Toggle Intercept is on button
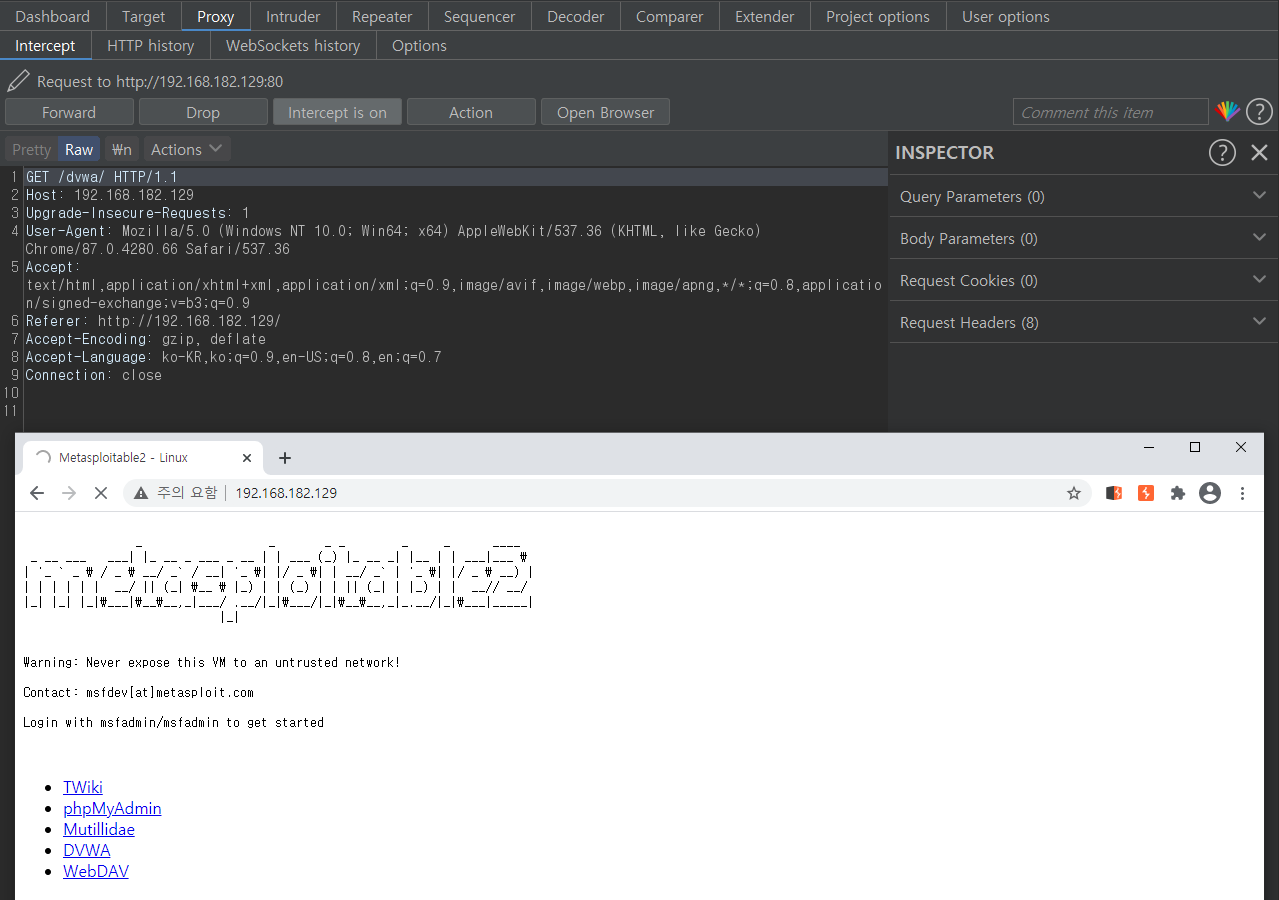Screen dimensions: 1279x900 coord(337,112)
